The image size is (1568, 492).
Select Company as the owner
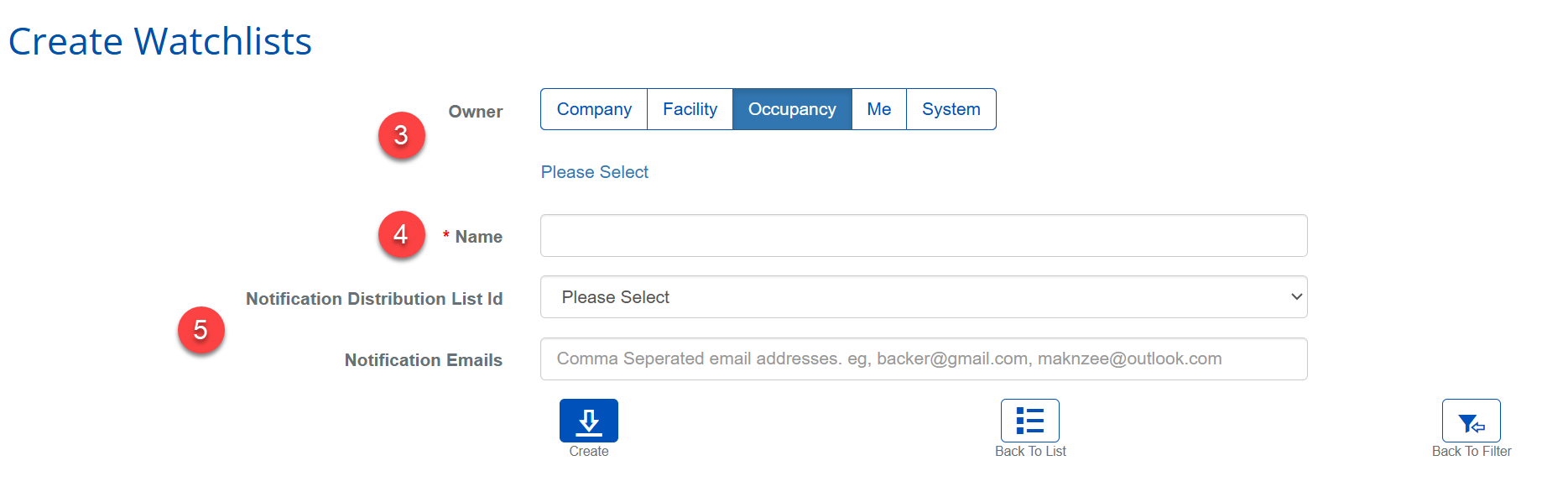pos(594,109)
